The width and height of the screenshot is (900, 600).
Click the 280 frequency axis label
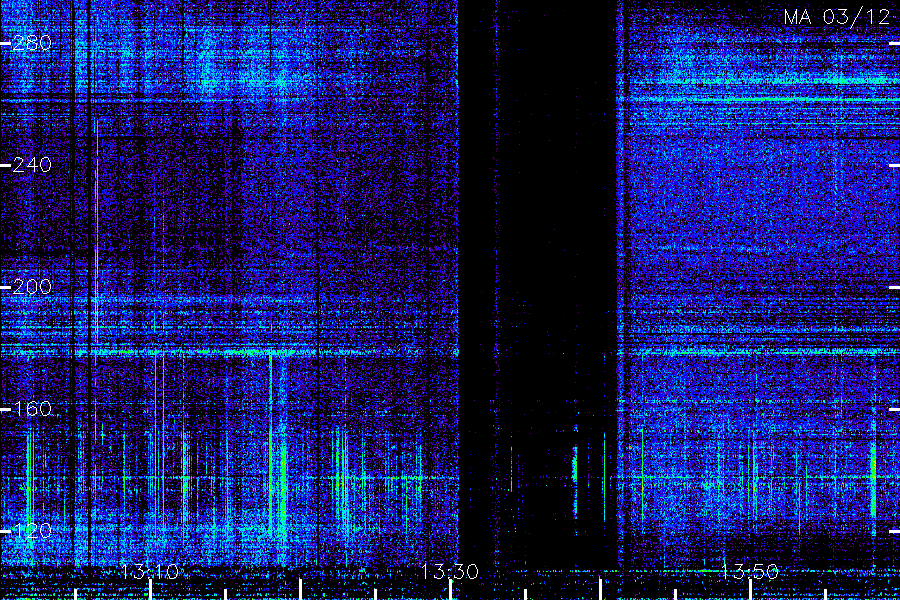coord(32,43)
